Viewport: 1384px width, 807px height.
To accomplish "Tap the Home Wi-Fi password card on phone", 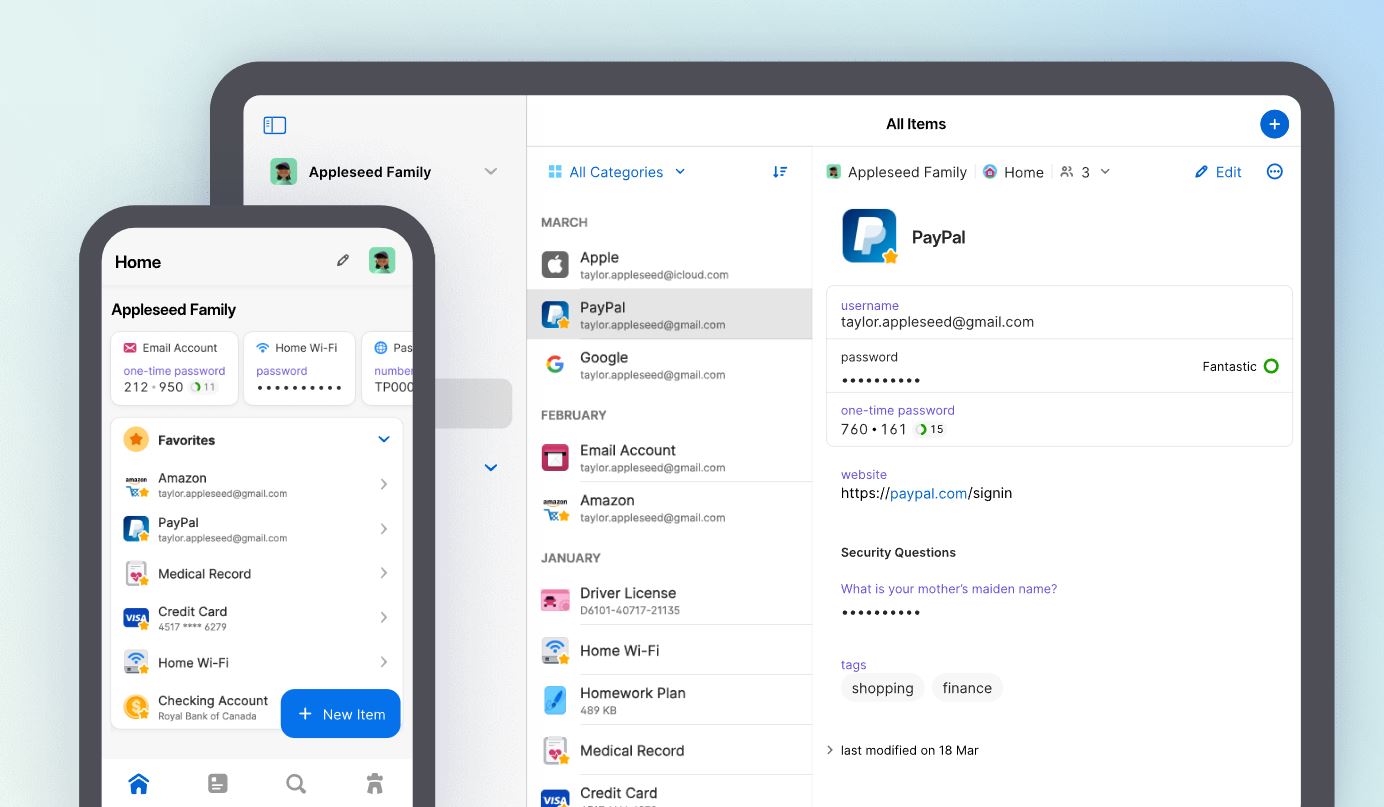I will click(300, 368).
